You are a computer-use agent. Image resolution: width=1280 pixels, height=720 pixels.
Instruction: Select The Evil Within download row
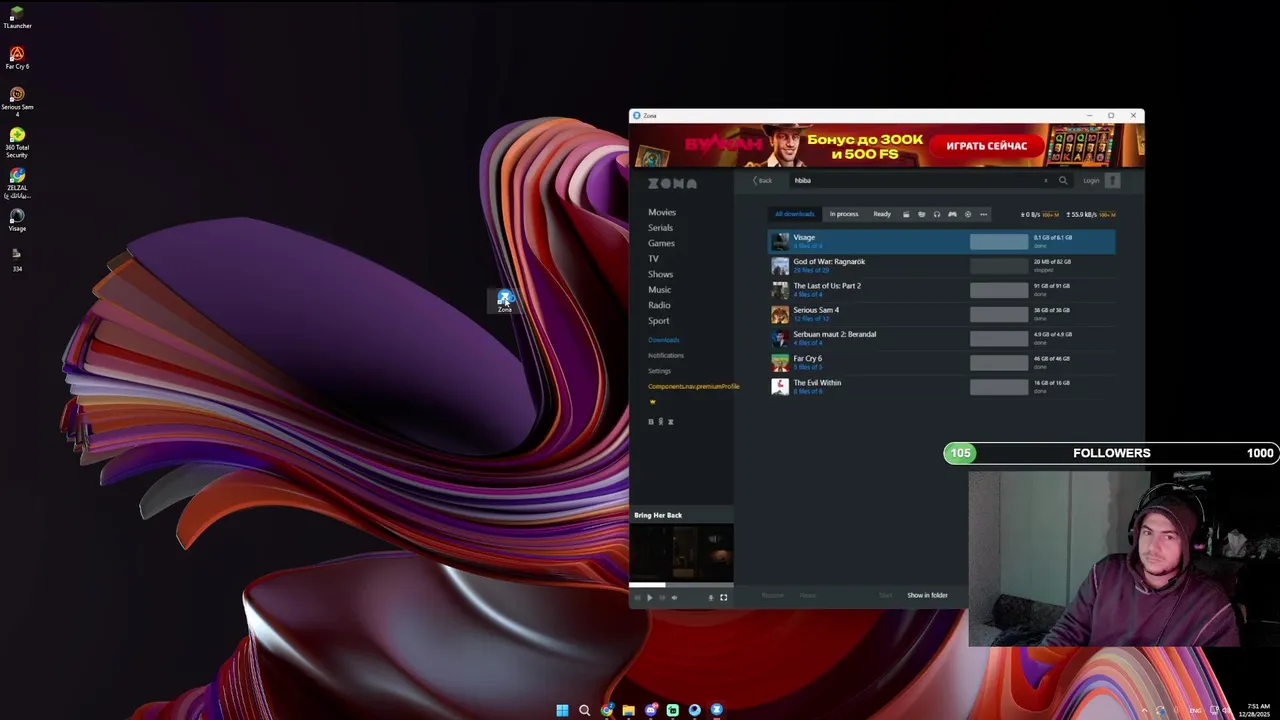tap(941, 387)
